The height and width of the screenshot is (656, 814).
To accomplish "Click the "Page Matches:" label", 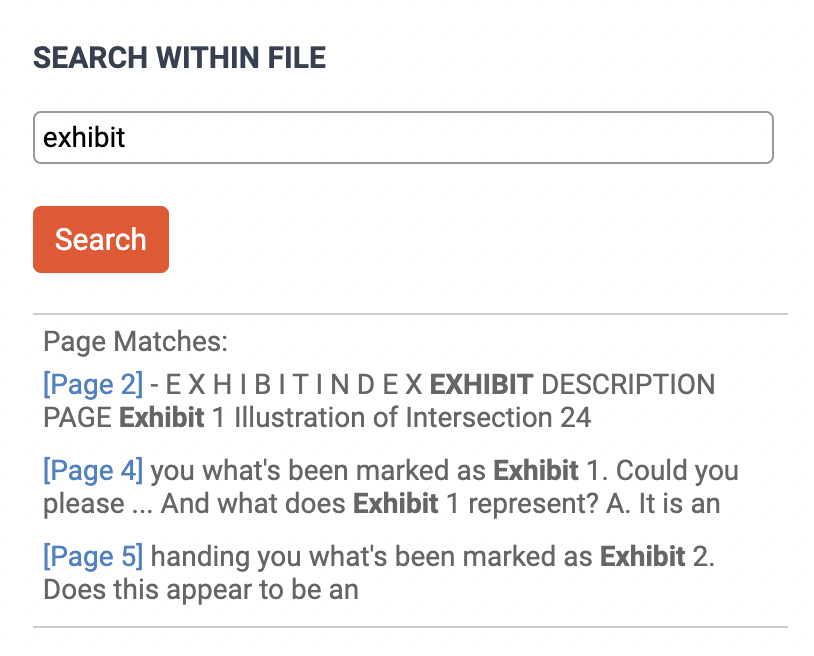I will 136,342.
